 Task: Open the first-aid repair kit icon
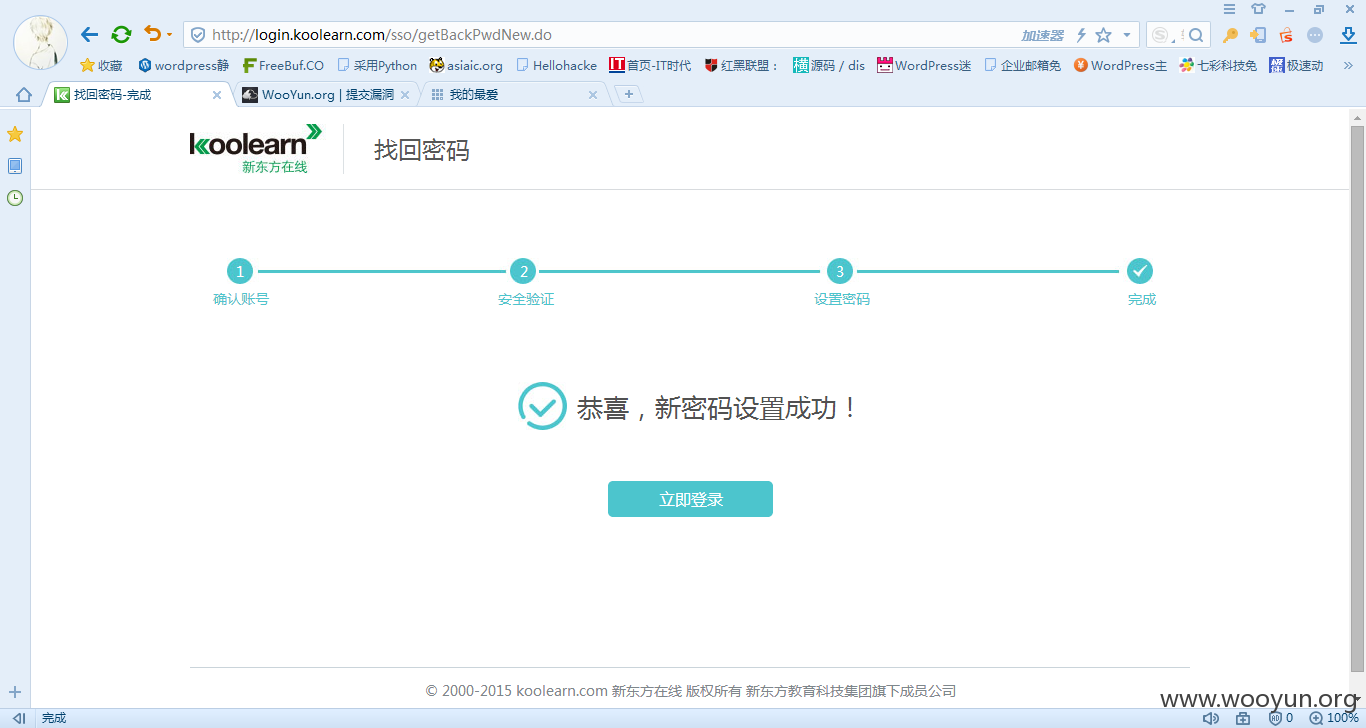point(1243,718)
